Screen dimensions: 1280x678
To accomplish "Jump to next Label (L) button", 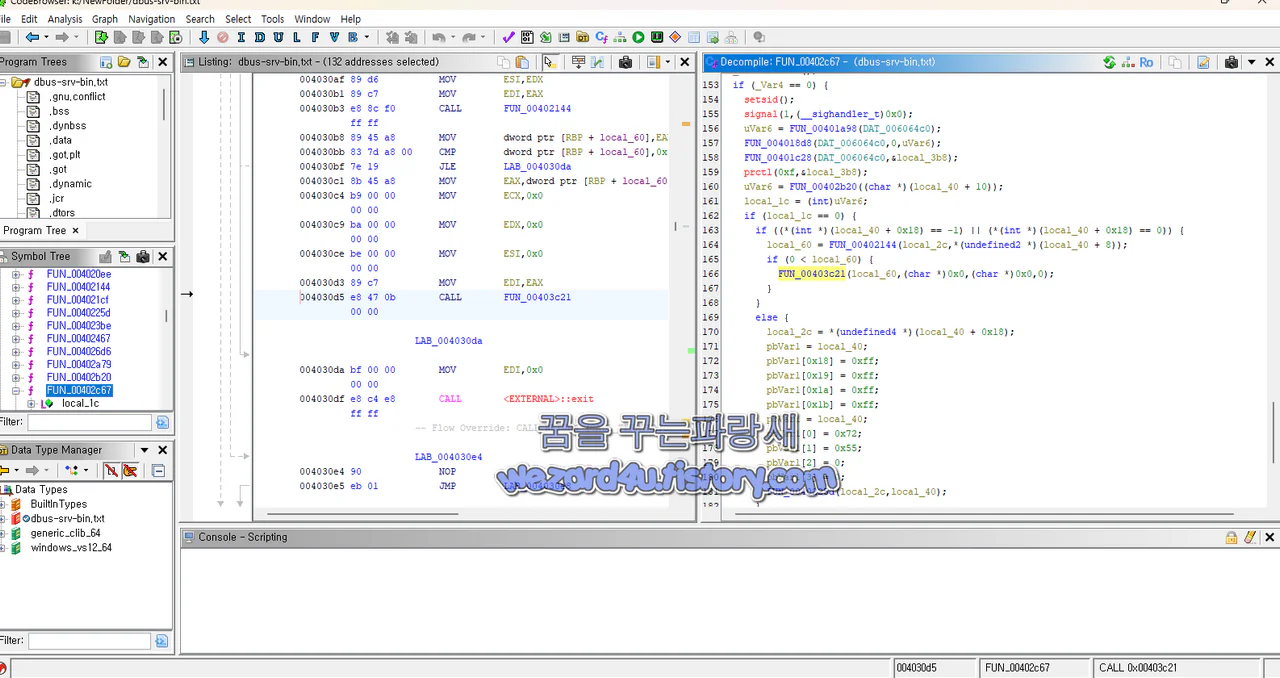I will tap(295, 37).
